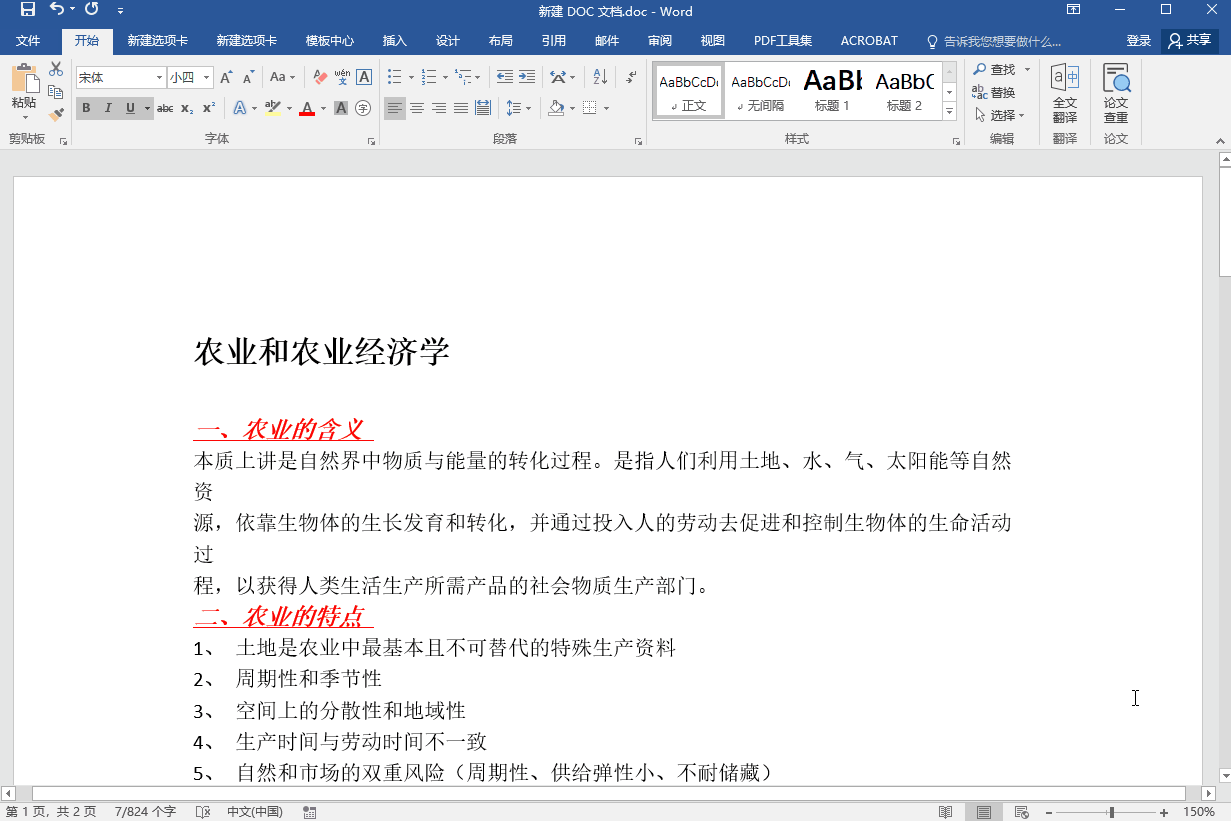Image resolution: width=1231 pixels, height=821 pixels.
Task: Expand the font color dropdown arrow
Action: click(323, 109)
